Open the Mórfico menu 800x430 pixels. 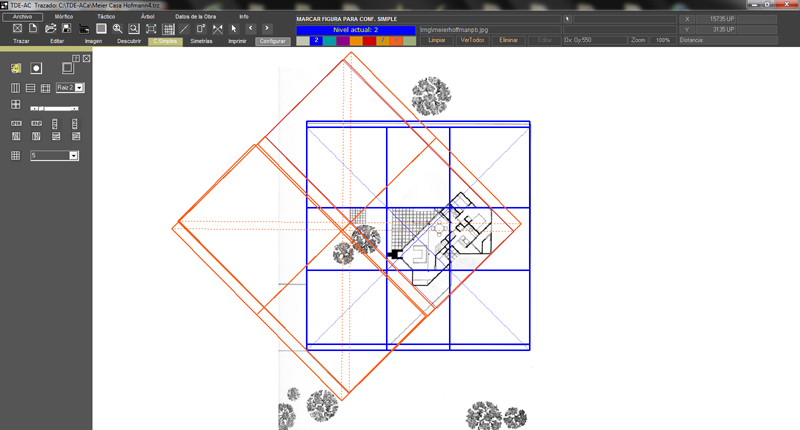coord(64,17)
